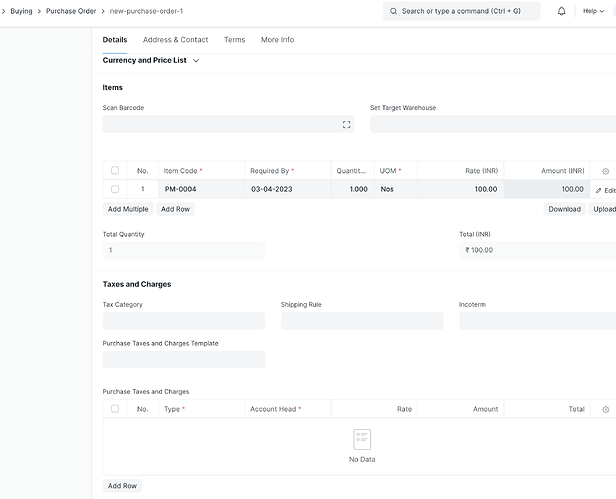Click the Amount (INR) cell 100.00
Image resolution: width=616 pixels, height=499 pixels.
(x=547, y=189)
